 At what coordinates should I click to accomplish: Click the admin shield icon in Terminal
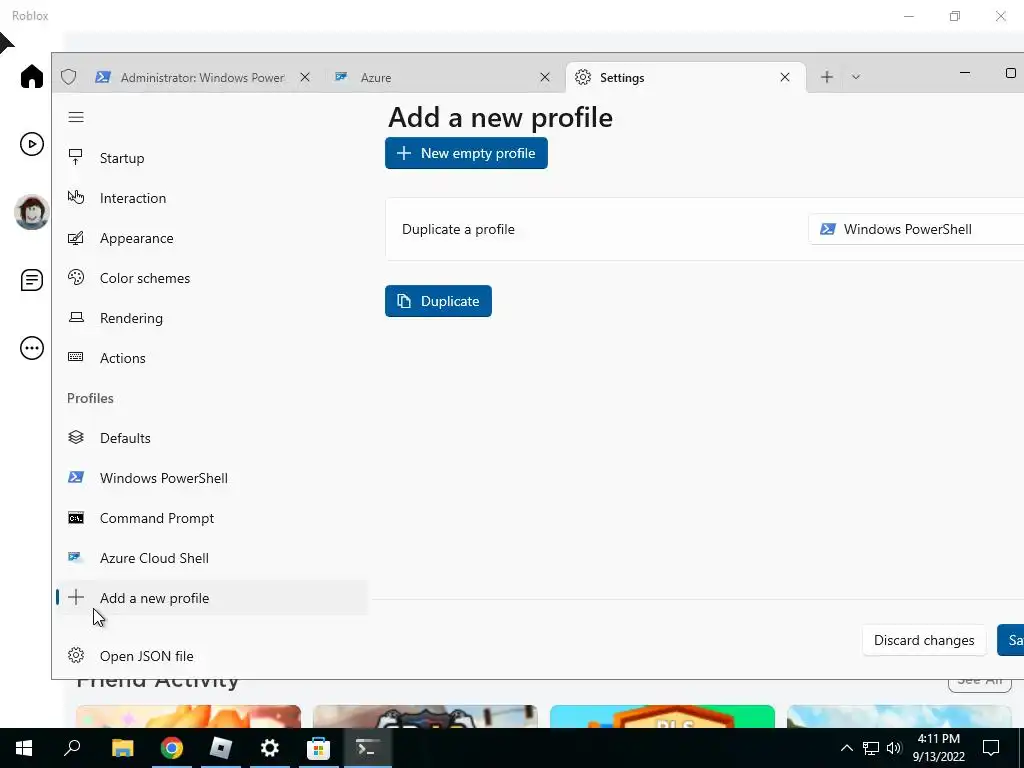click(69, 77)
